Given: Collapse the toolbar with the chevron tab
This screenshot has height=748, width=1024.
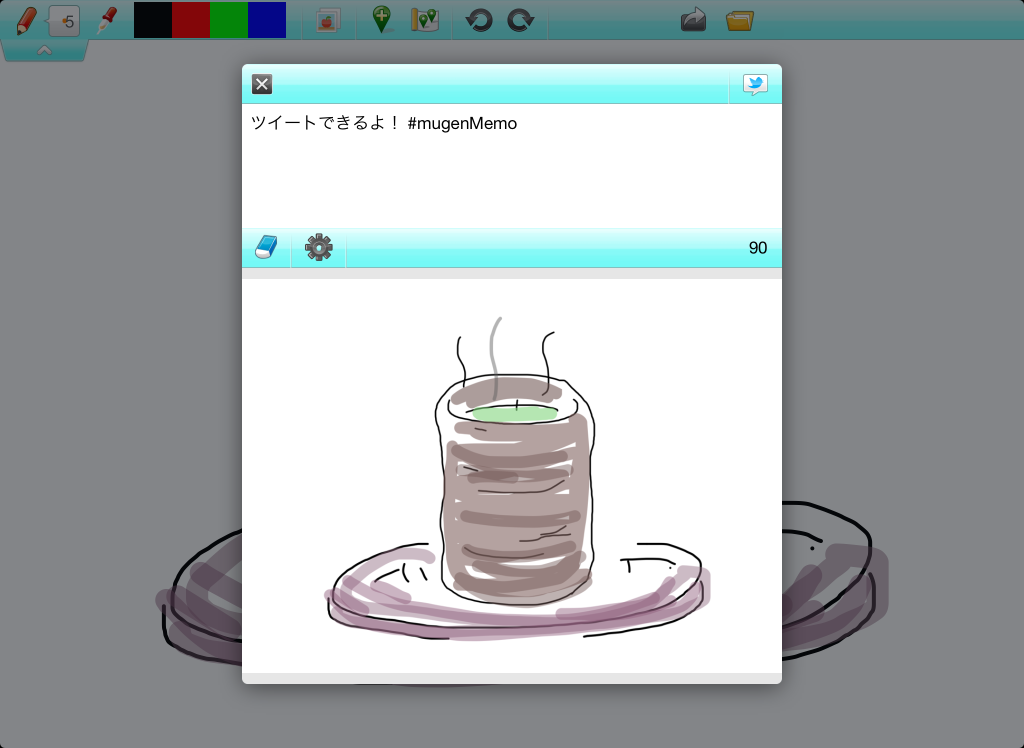Looking at the screenshot, I should (x=44, y=50).
